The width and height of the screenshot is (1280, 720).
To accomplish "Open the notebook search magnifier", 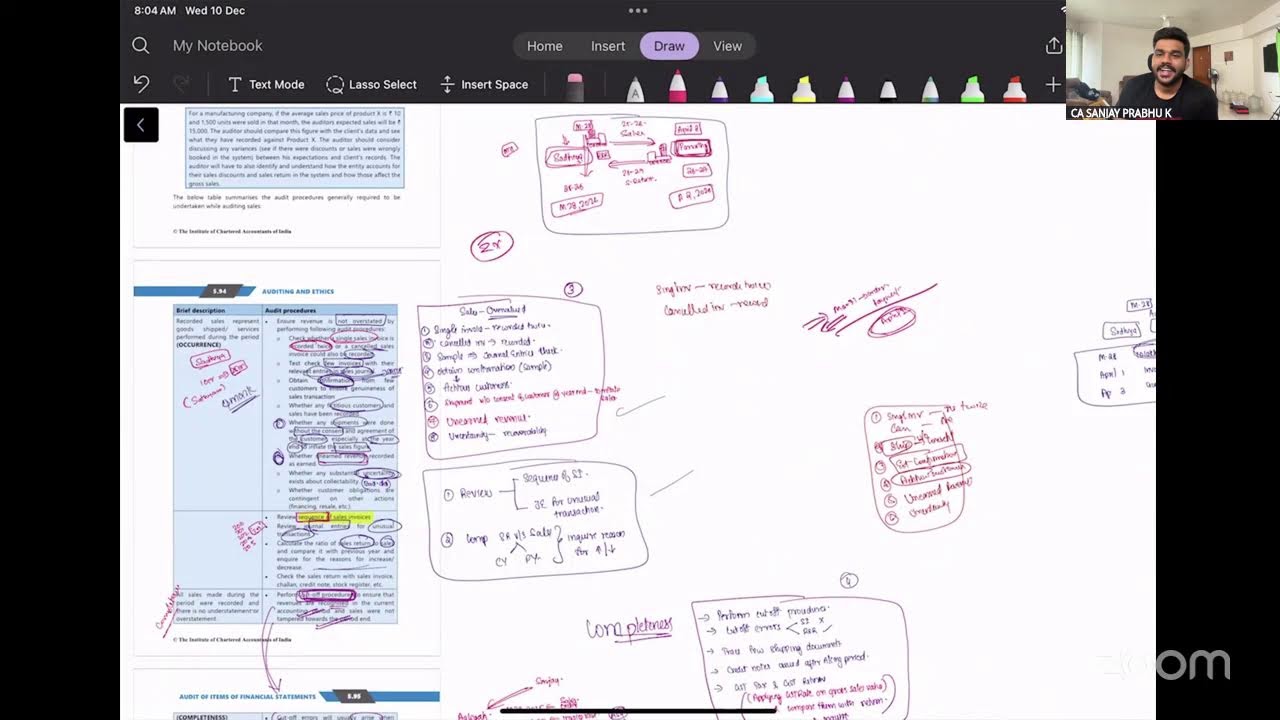I will pyautogui.click(x=140, y=46).
